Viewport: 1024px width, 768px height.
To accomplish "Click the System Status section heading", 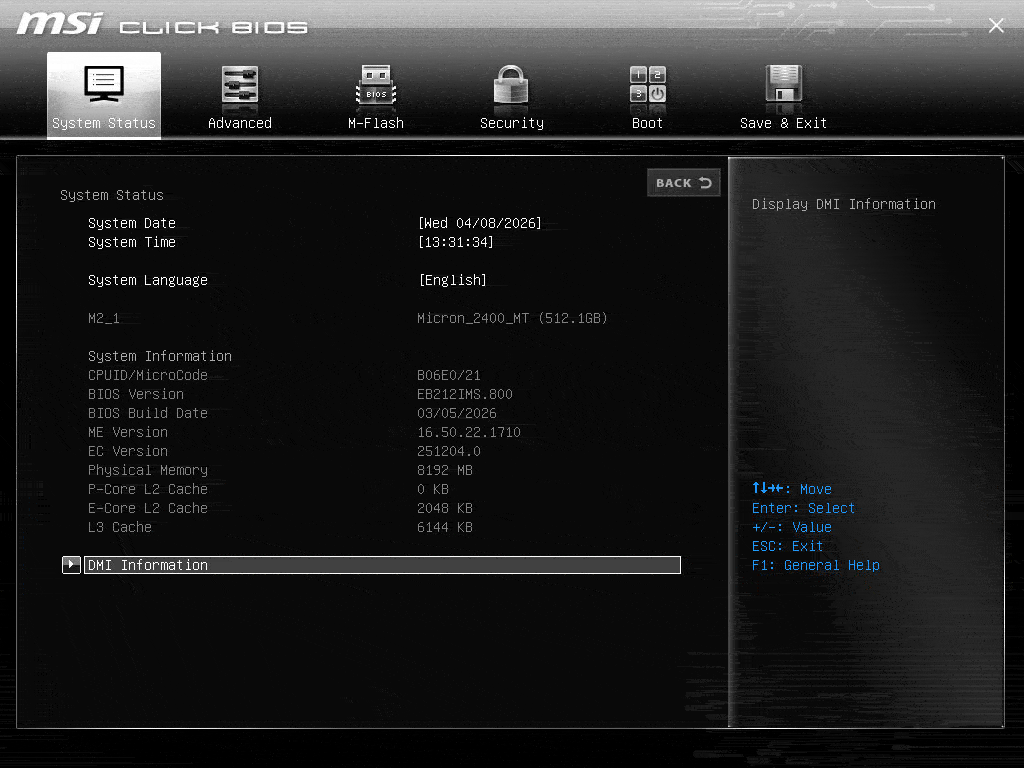I will [112, 195].
